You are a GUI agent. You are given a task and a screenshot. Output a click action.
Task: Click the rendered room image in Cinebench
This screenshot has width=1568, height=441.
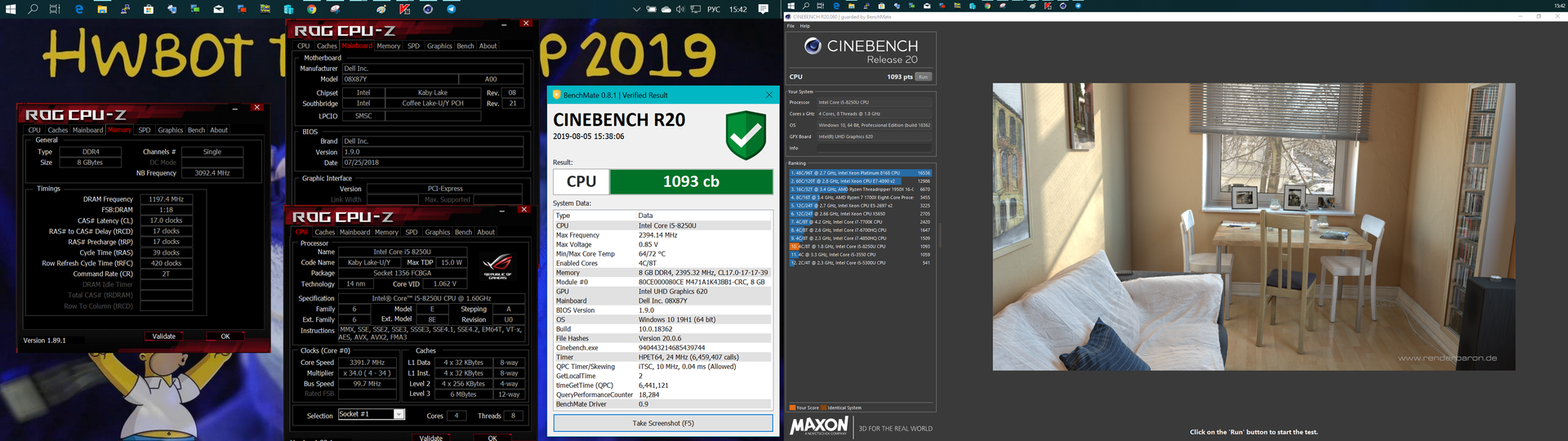point(1254,226)
